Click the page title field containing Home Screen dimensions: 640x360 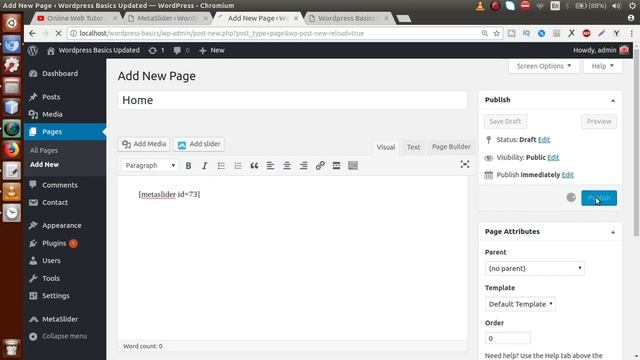pos(293,100)
